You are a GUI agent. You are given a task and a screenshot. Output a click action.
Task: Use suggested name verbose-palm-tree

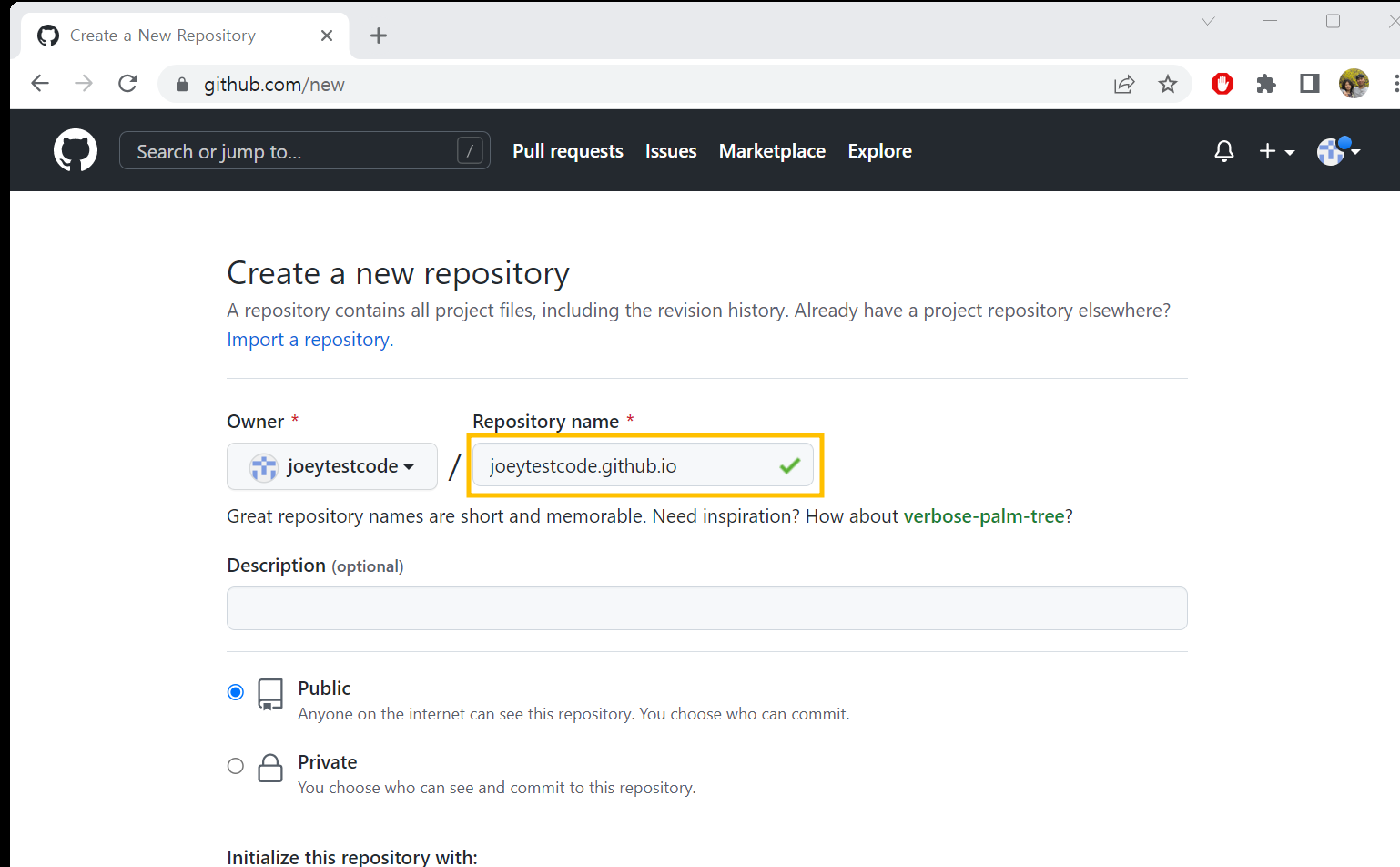[x=984, y=516]
